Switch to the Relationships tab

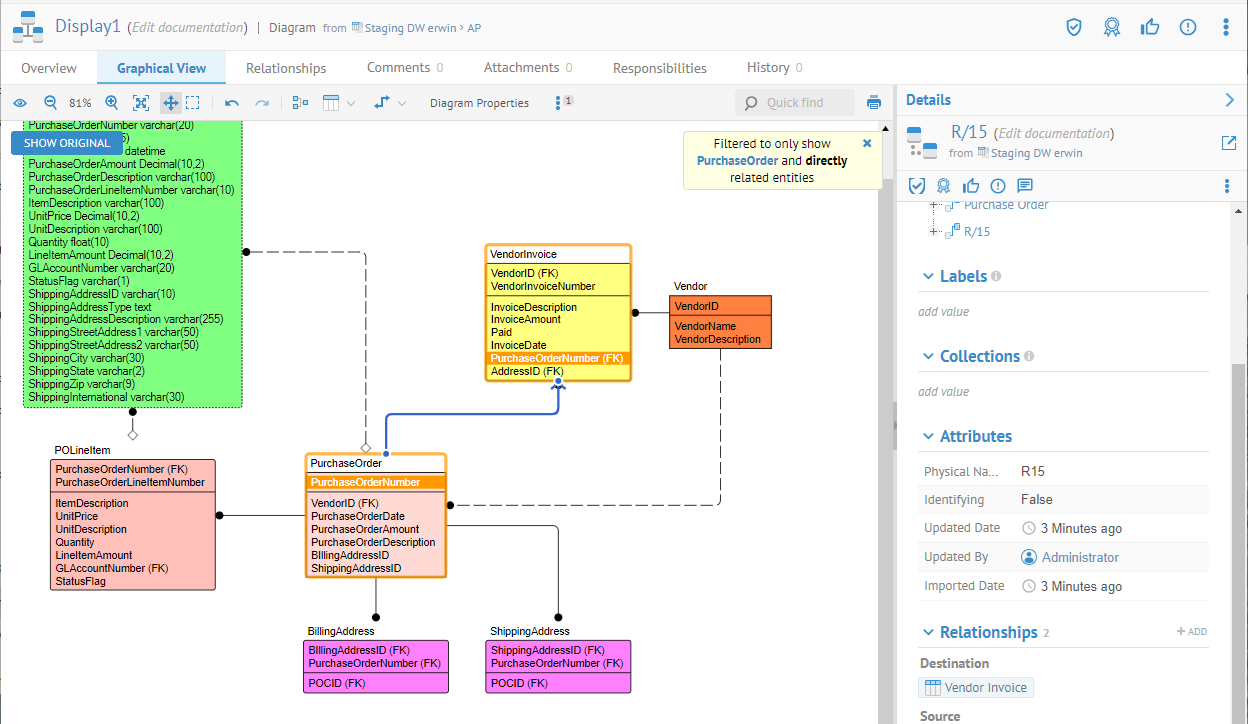[x=286, y=68]
